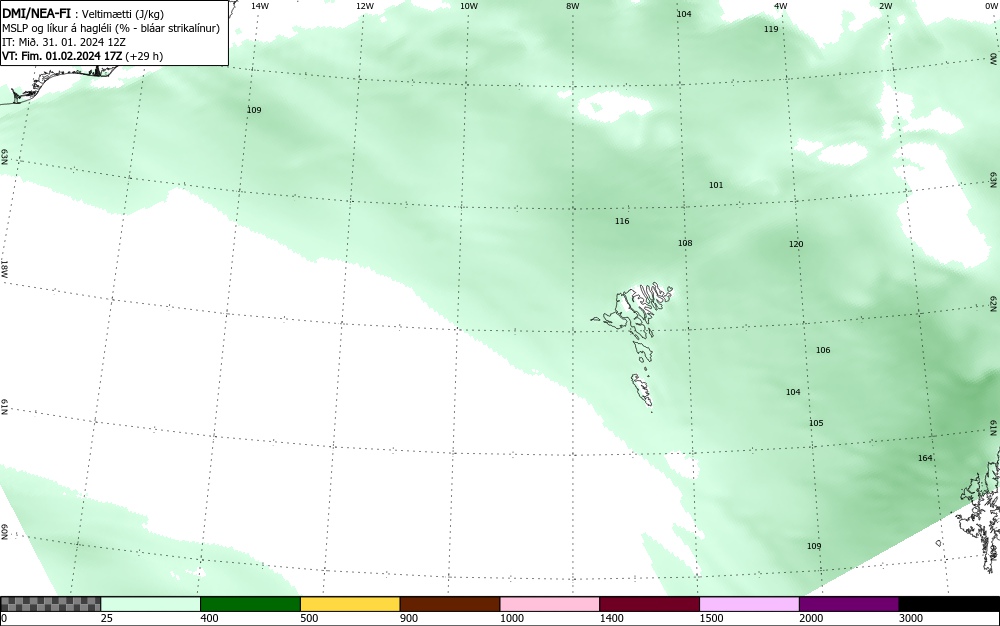This screenshot has width=1000, height=626.
Task: Click the legend scale label 500
Action: pyautogui.click(x=309, y=618)
